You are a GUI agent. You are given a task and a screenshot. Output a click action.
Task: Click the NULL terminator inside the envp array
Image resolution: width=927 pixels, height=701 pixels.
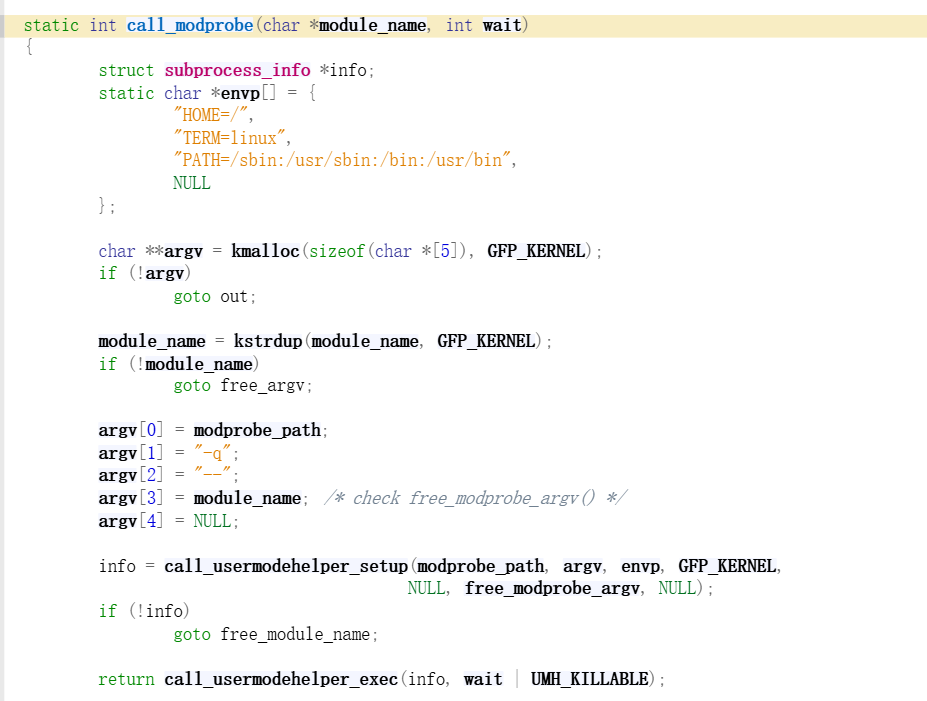pyautogui.click(x=192, y=183)
